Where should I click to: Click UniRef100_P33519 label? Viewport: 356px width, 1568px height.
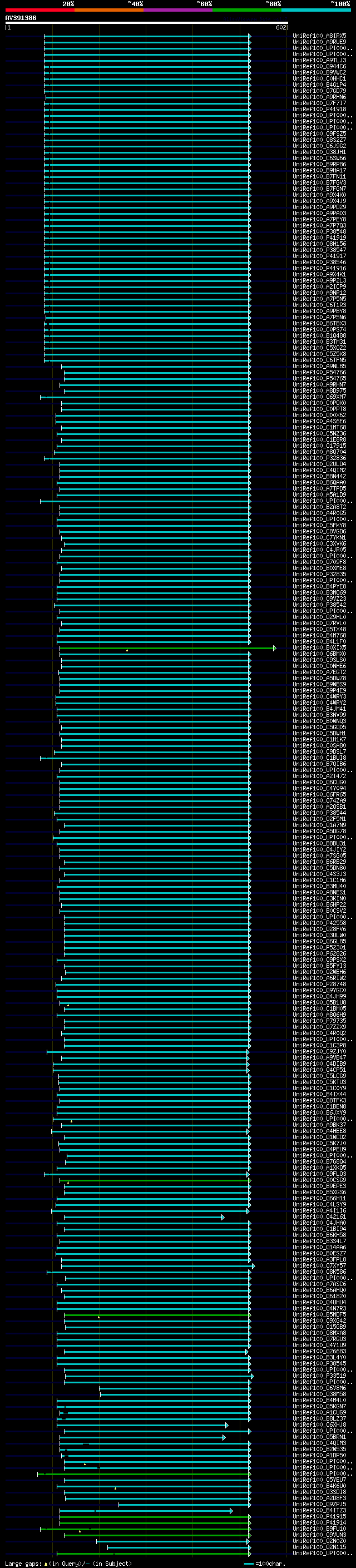click(319, 1375)
